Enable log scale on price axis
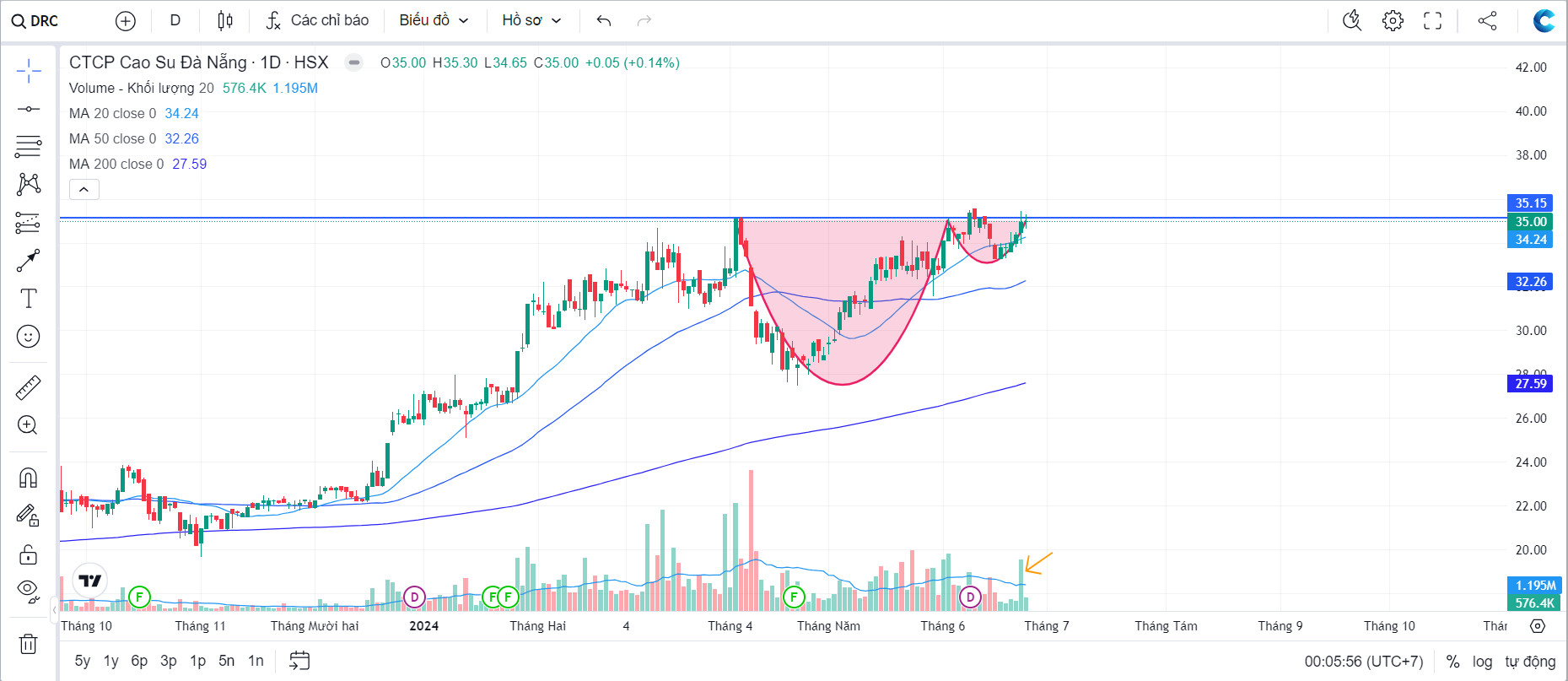1568x681 pixels. [x=1482, y=662]
